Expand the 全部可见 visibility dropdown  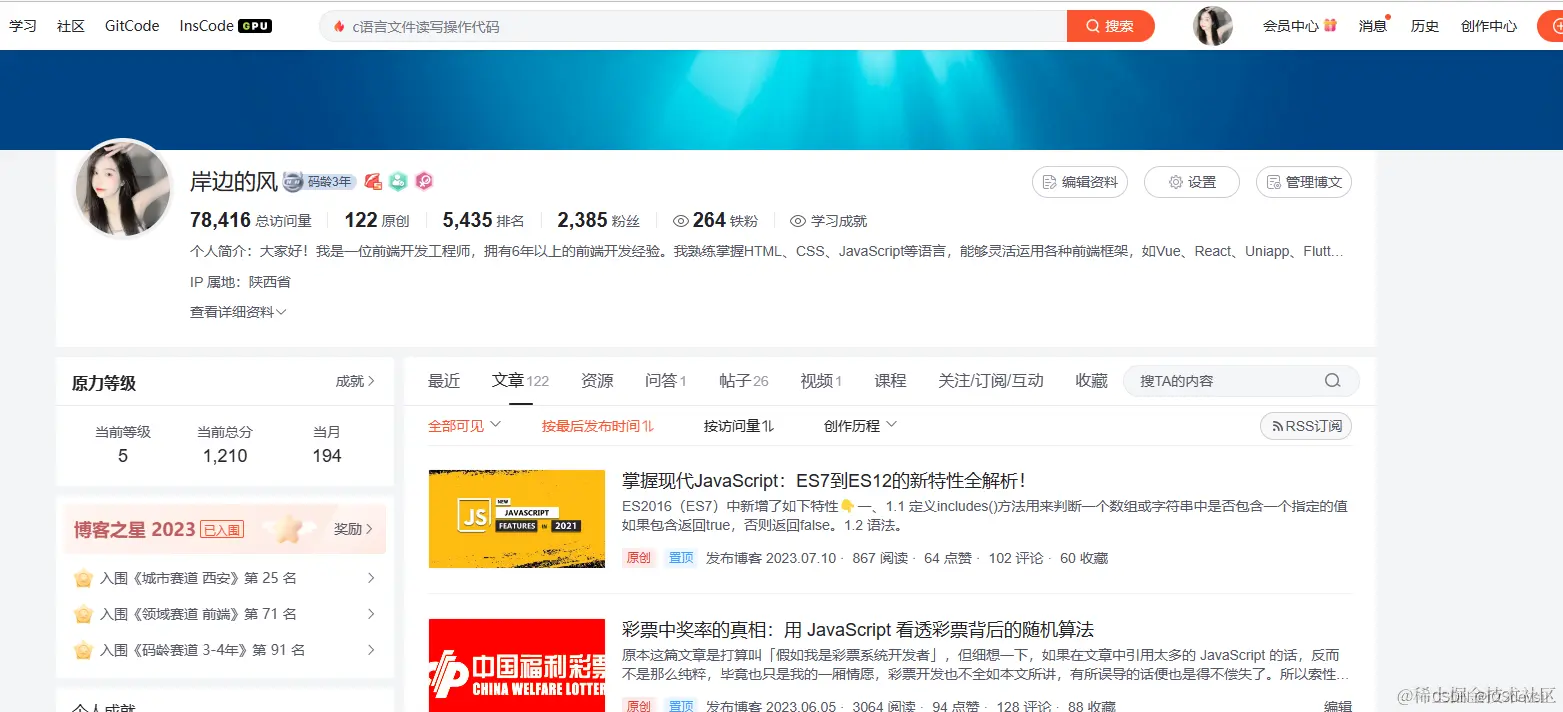point(463,424)
